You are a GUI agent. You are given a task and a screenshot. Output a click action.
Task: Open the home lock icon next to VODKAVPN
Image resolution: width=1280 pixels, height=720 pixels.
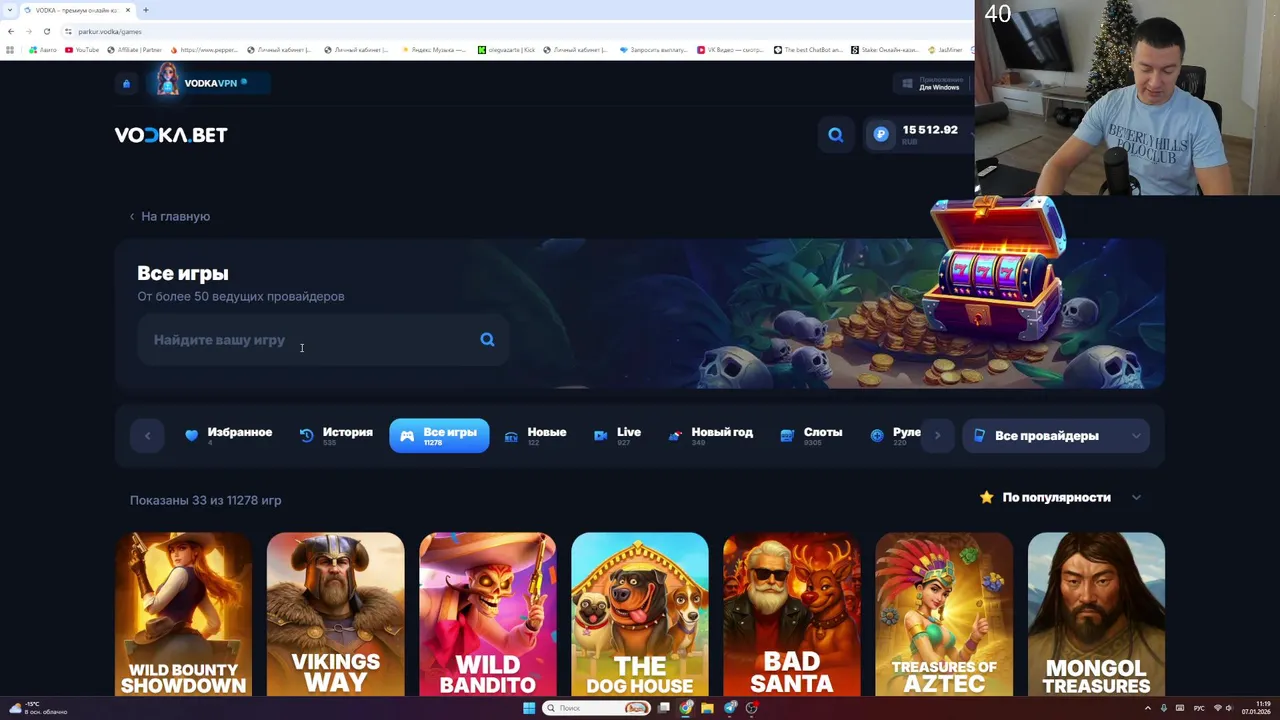(x=126, y=83)
